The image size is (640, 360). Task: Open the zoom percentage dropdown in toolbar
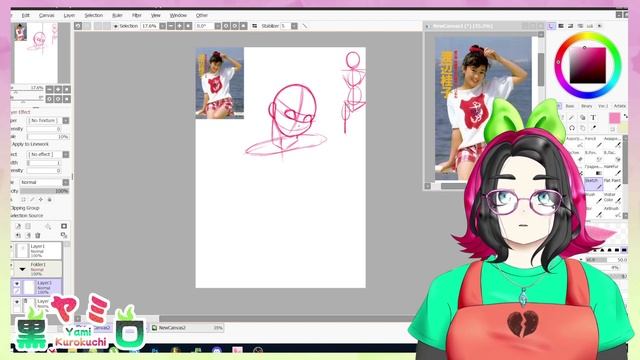(162, 26)
